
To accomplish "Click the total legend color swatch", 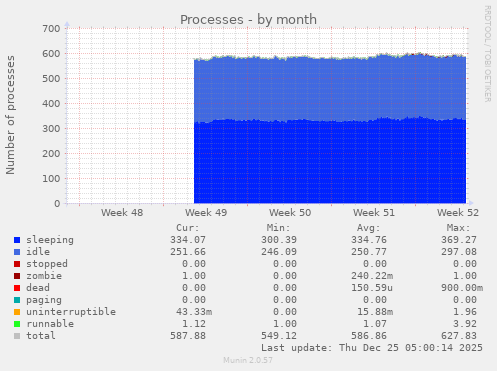I will point(17,336).
